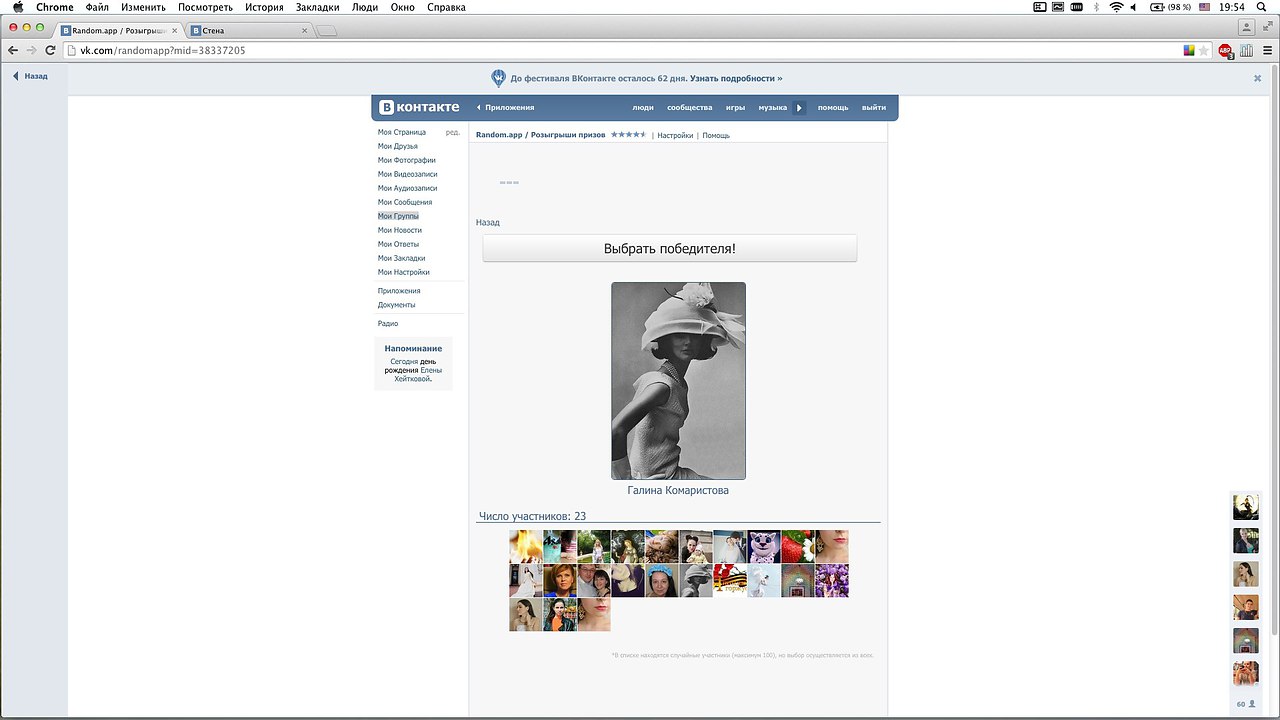Viewport: 1280px width, 720px height.
Task: Open the bar chart extension icon
Action: [x=1246, y=50]
